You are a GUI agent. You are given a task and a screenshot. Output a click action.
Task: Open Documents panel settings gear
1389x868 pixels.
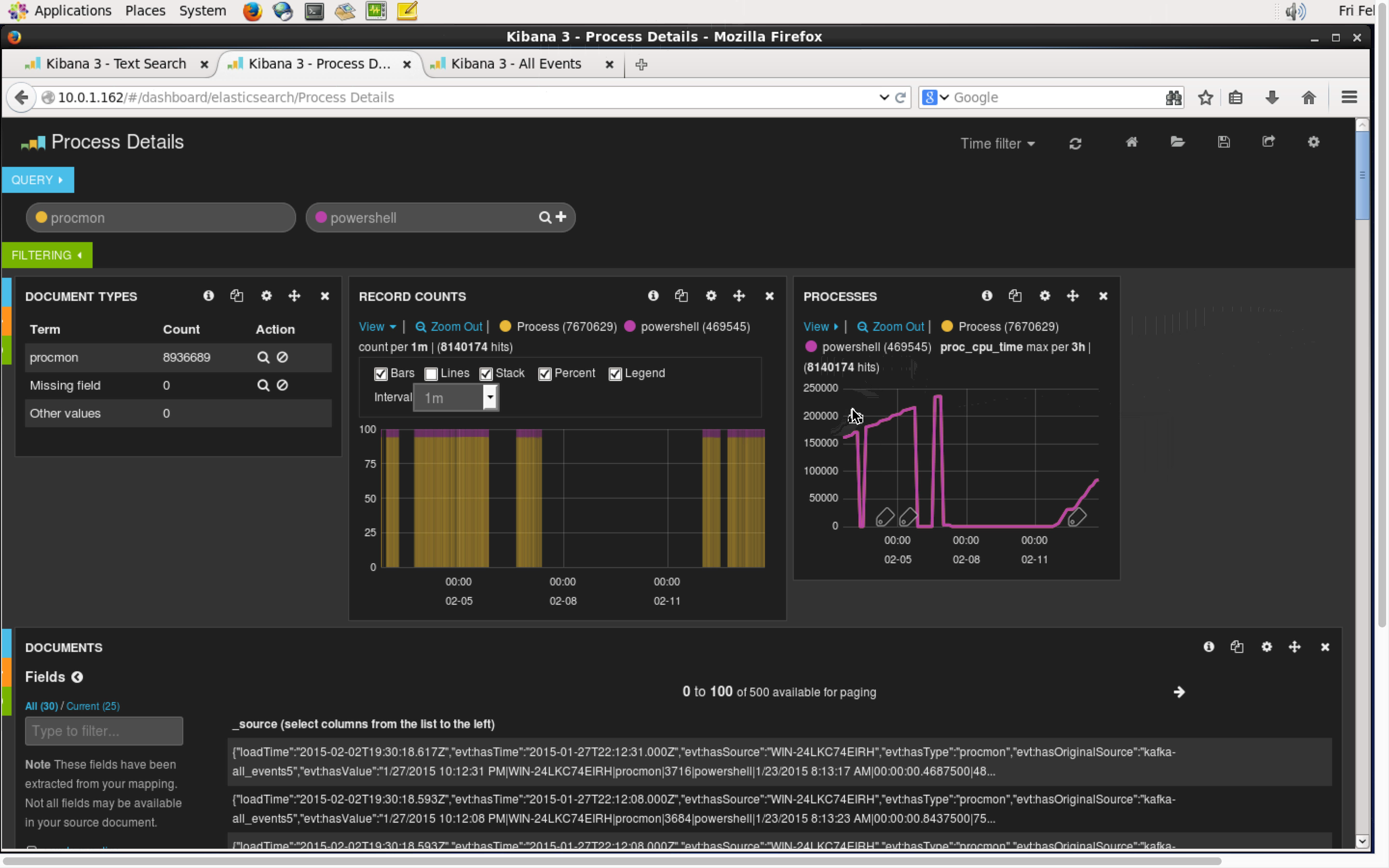(1266, 647)
